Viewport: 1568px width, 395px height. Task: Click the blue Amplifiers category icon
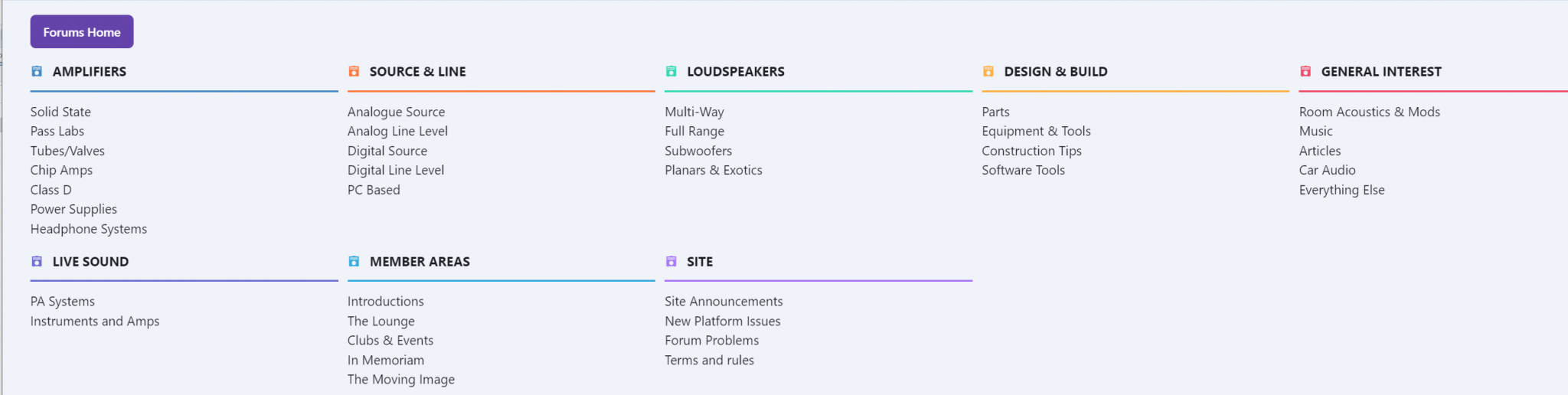pos(36,71)
